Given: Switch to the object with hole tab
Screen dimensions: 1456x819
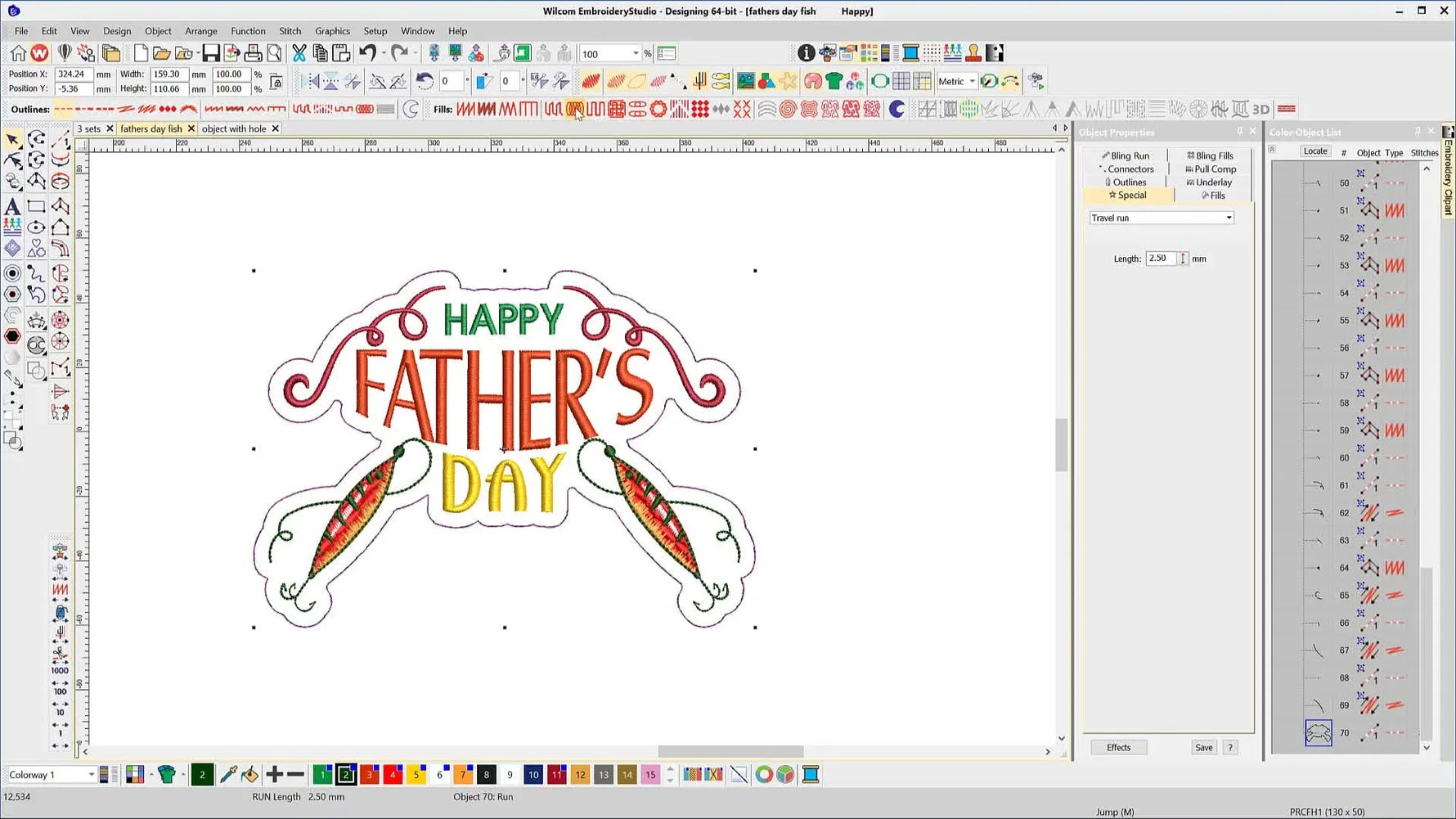Looking at the screenshot, I should [x=235, y=128].
